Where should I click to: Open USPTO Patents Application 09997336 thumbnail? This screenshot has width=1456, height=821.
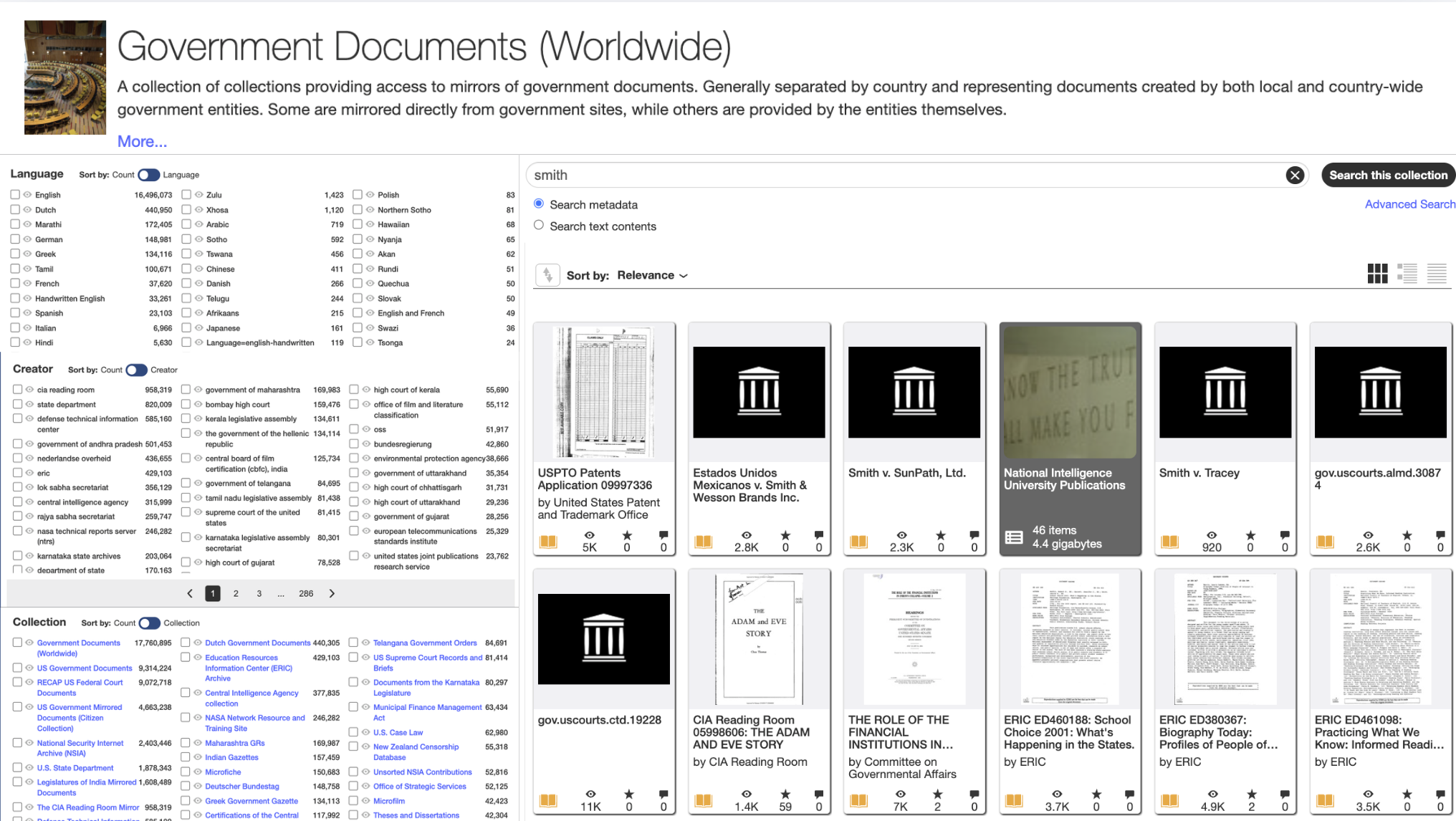(603, 392)
